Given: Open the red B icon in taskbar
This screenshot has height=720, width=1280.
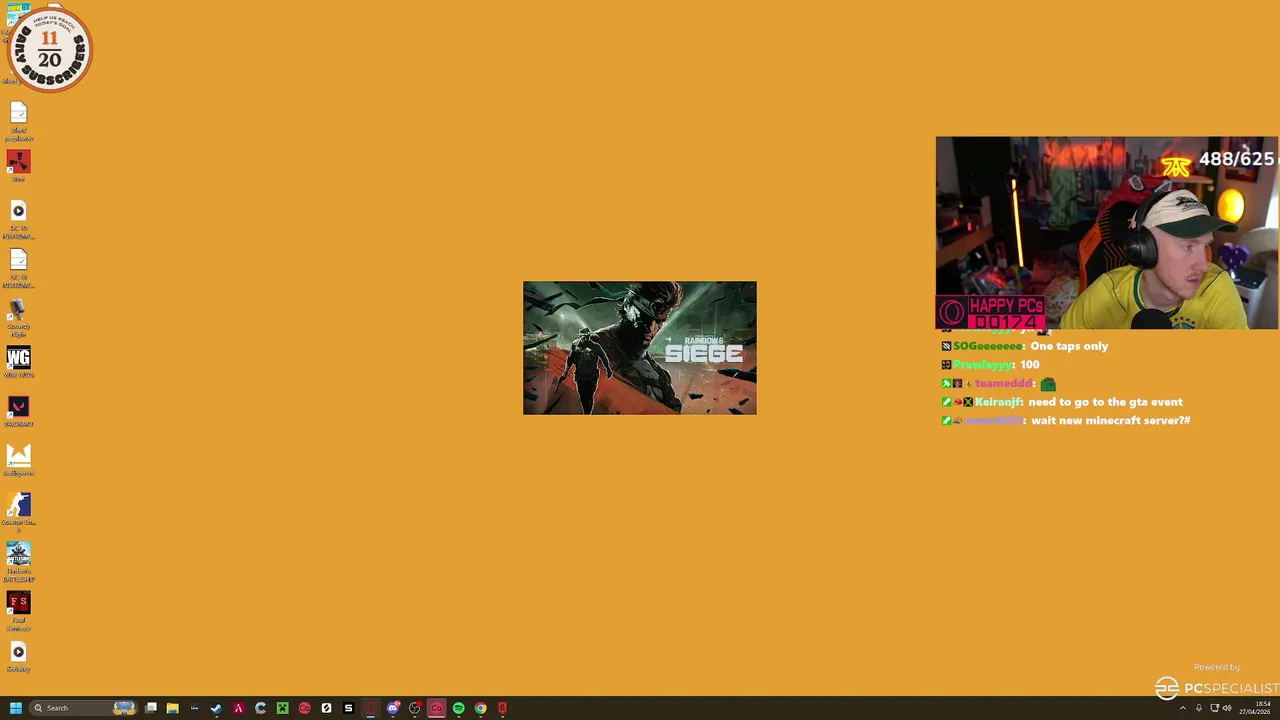Looking at the screenshot, I should point(502,708).
